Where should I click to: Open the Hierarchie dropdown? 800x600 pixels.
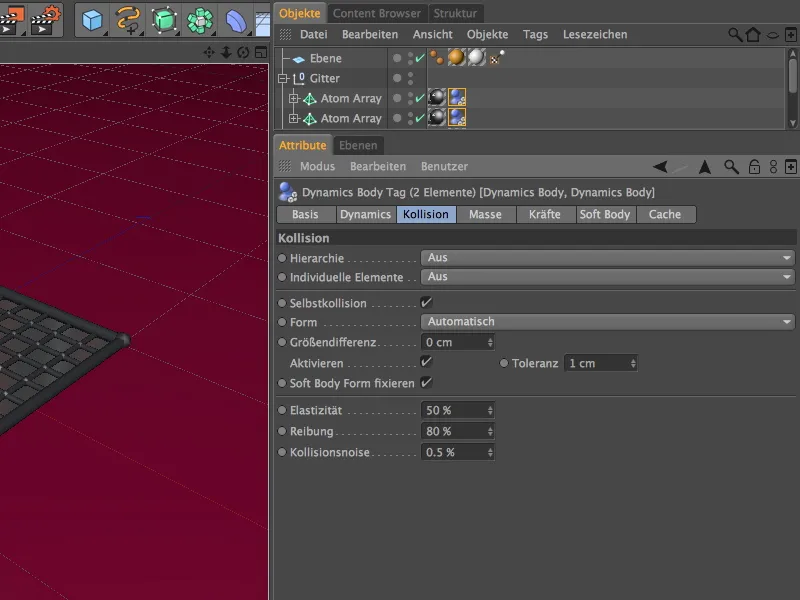607,258
